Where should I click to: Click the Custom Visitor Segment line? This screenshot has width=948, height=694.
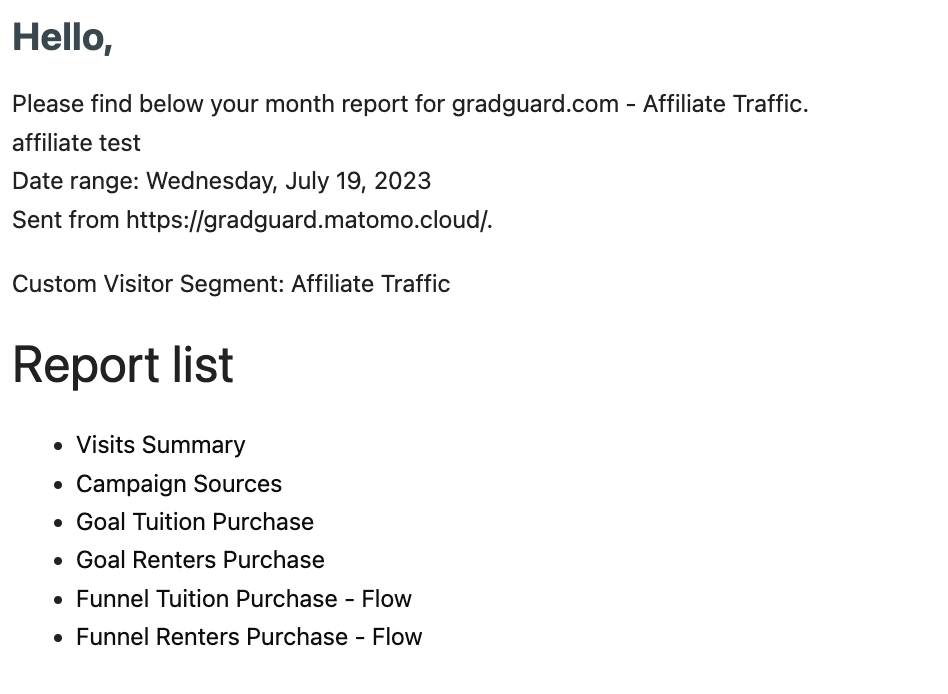(231, 284)
